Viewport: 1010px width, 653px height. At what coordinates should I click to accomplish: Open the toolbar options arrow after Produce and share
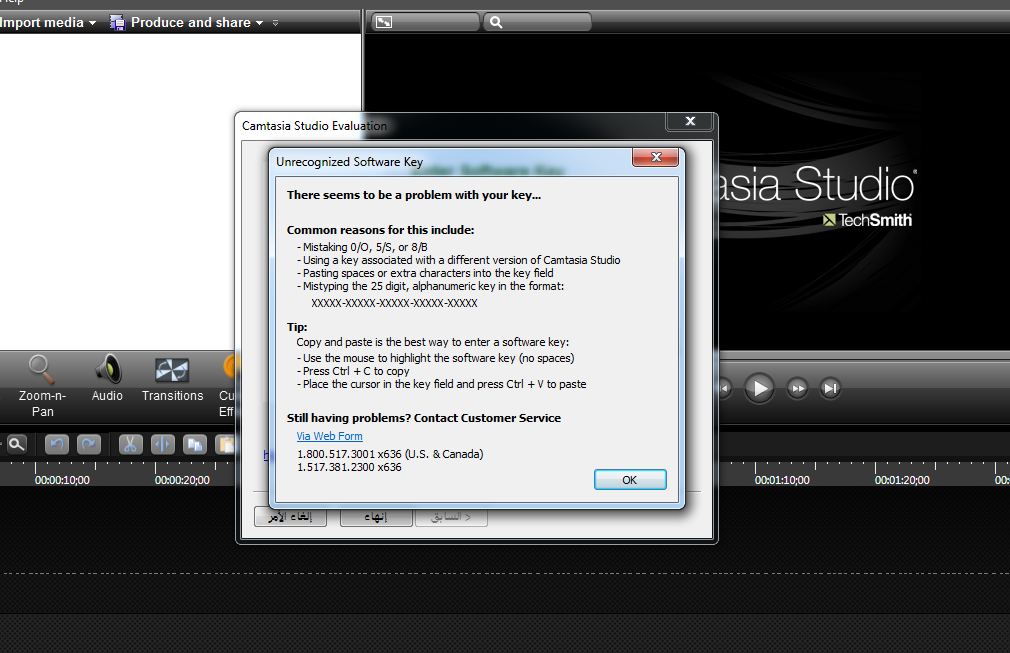276,23
